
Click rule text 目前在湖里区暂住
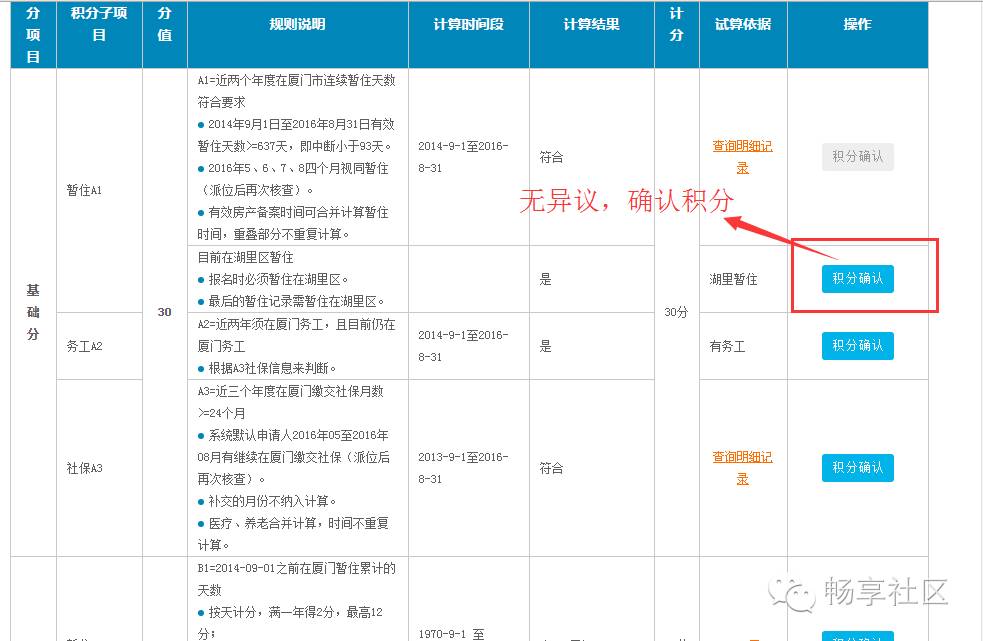pyautogui.click(x=245, y=257)
